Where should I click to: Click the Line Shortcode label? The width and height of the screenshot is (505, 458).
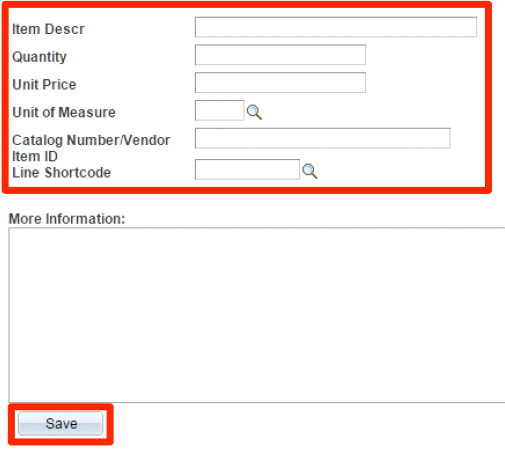click(61, 173)
